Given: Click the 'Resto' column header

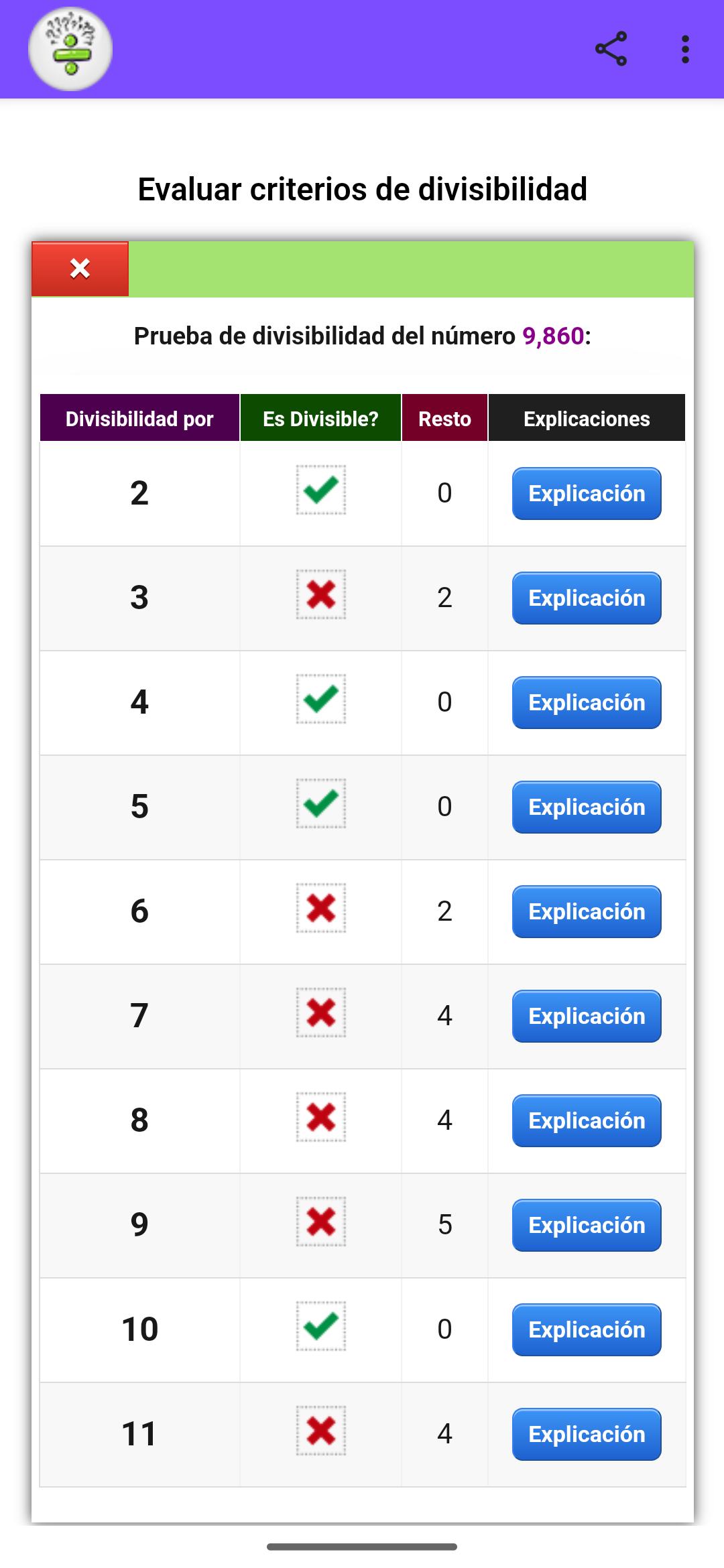Looking at the screenshot, I should (444, 418).
